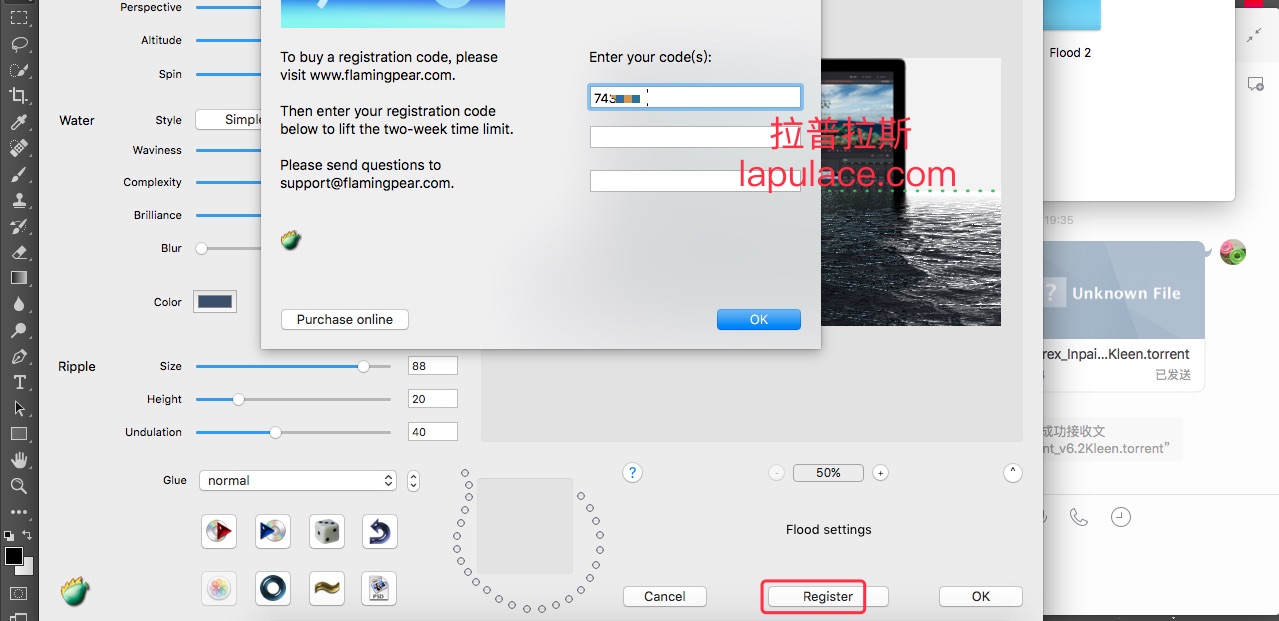This screenshot has height=621, width=1279.
Task: Select the Healing Brush tool
Action: tap(19, 148)
